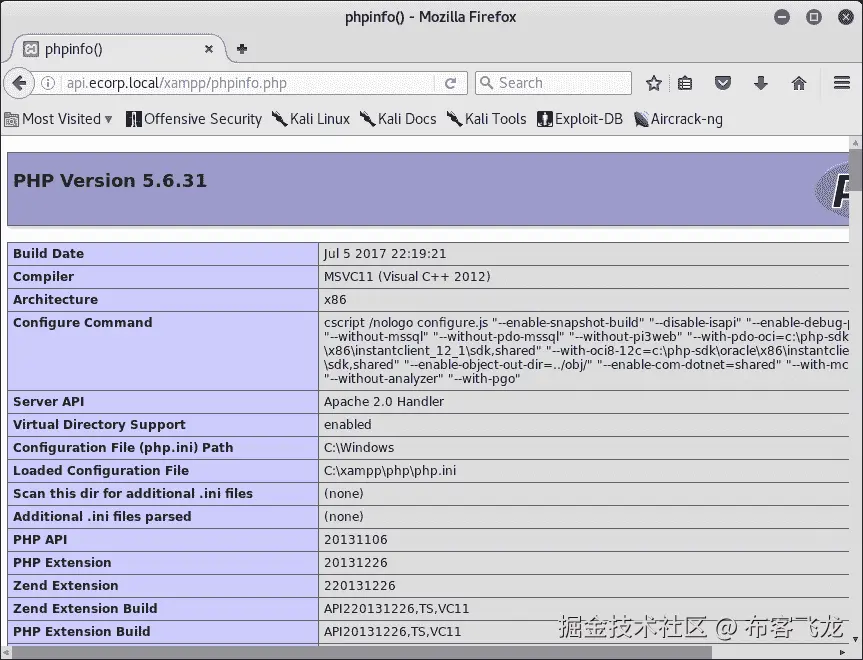Select the 'PHP Version 5.6.31' heading

pyautogui.click(x=110, y=181)
